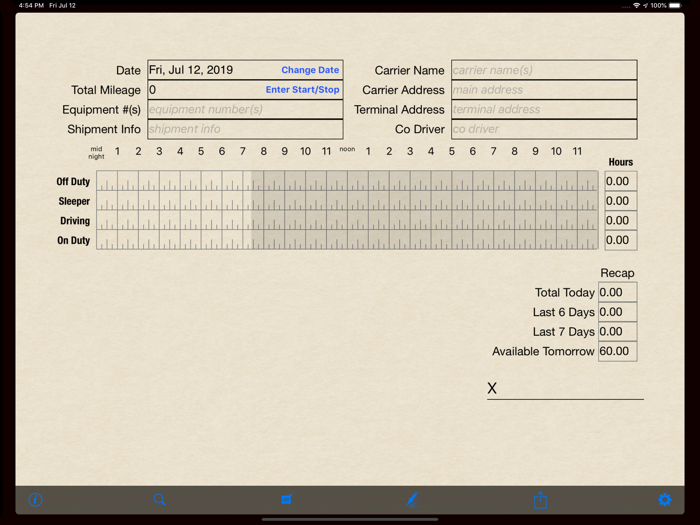Select the co driver field
700x525 pixels.
[544, 129]
